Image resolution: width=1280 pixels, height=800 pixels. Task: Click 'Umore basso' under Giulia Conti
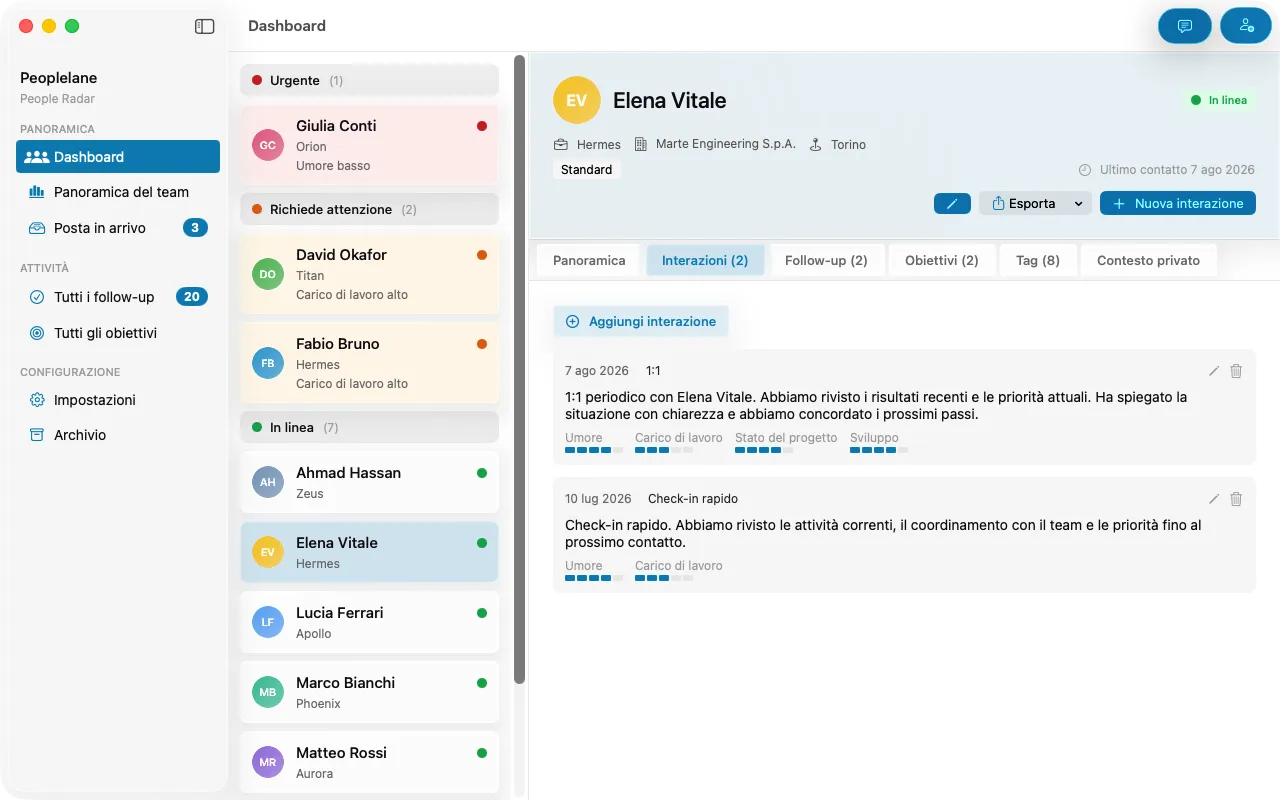coord(333,166)
